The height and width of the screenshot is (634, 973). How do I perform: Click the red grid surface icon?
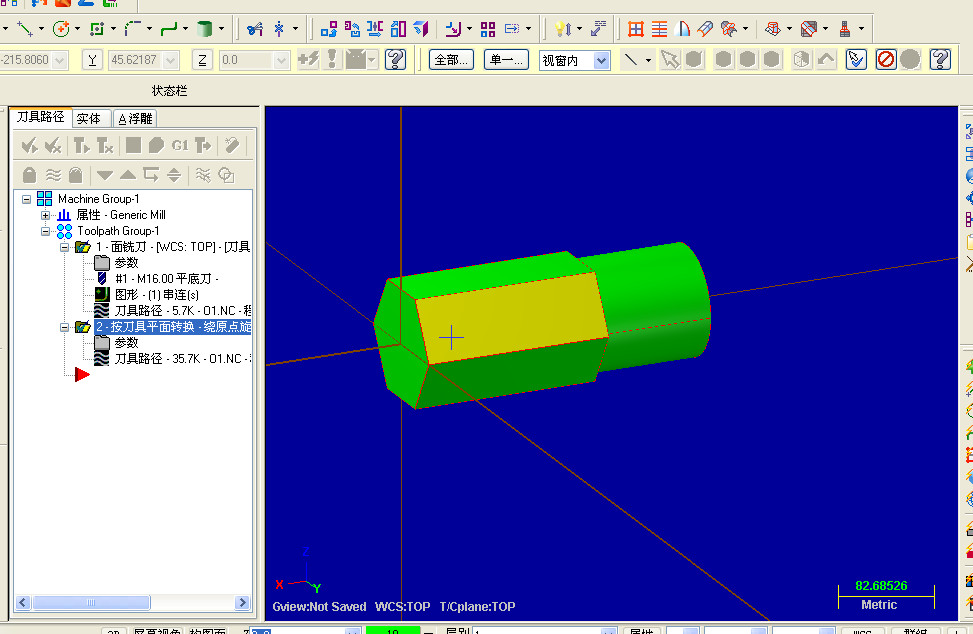point(636,29)
